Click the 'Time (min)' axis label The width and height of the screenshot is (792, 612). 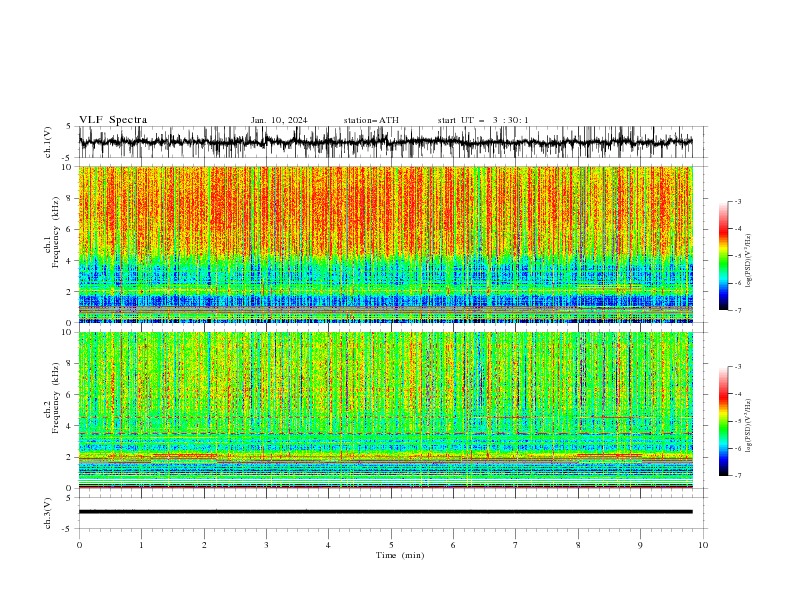[400, 555]
